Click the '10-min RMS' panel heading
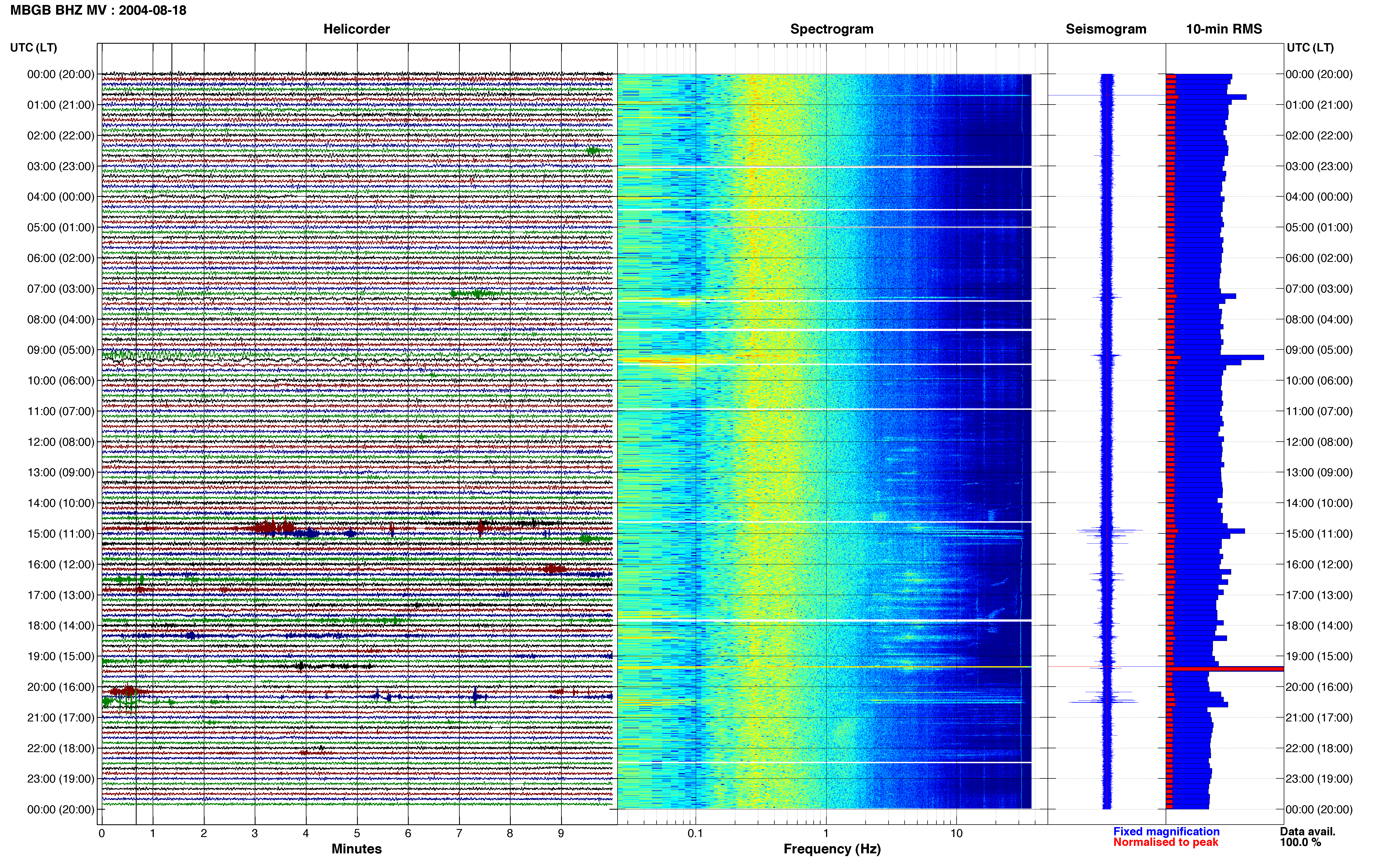The height and width of the screenshot is (868, 1388). coord(1224,29)
